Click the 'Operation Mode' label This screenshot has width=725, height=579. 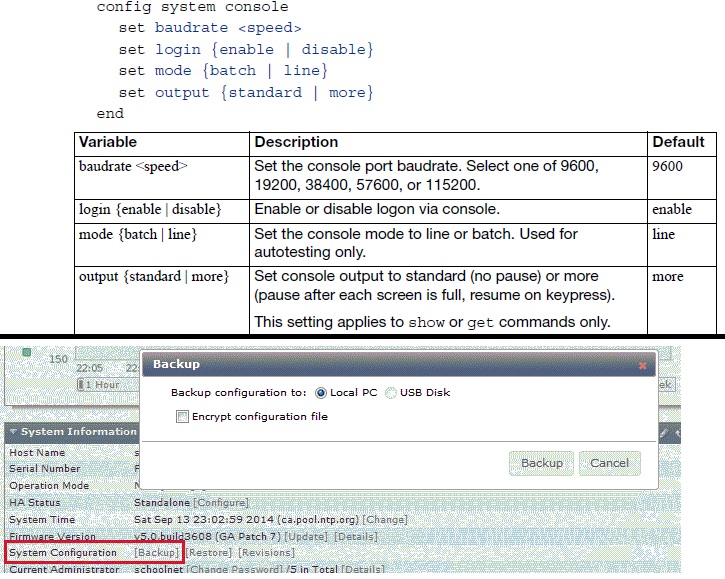49,486
